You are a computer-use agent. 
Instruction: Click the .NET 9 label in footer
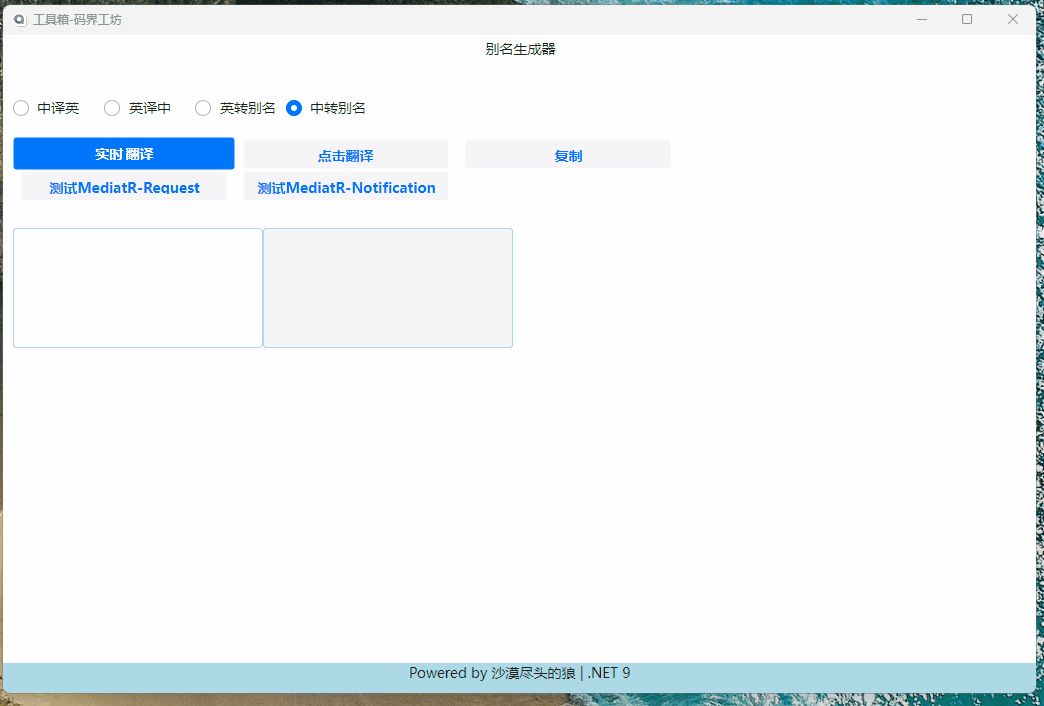click(608, 673)
